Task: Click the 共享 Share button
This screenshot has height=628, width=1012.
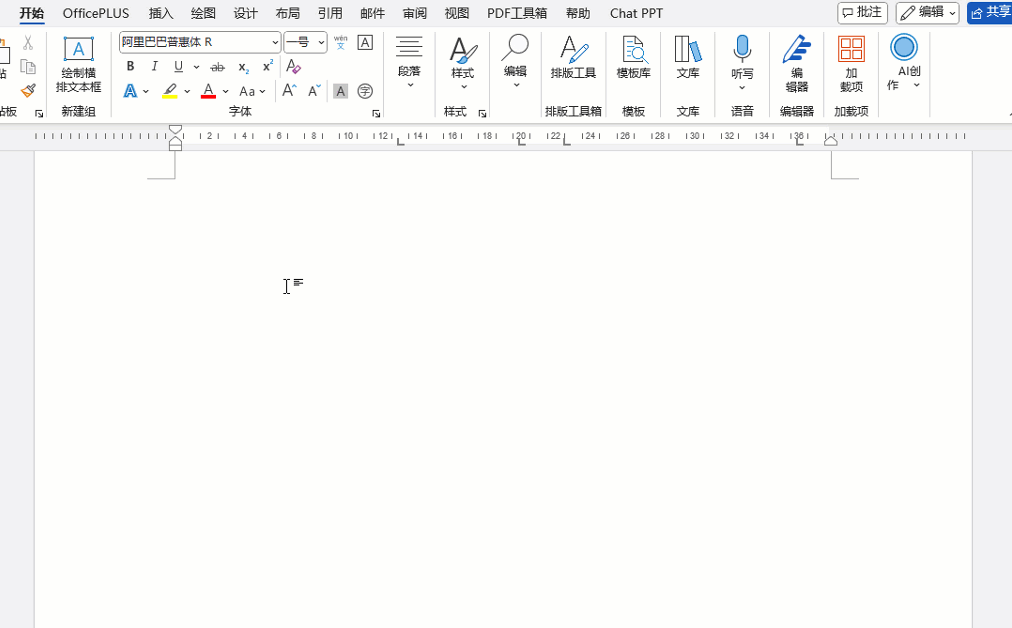Action: (989, 13)
